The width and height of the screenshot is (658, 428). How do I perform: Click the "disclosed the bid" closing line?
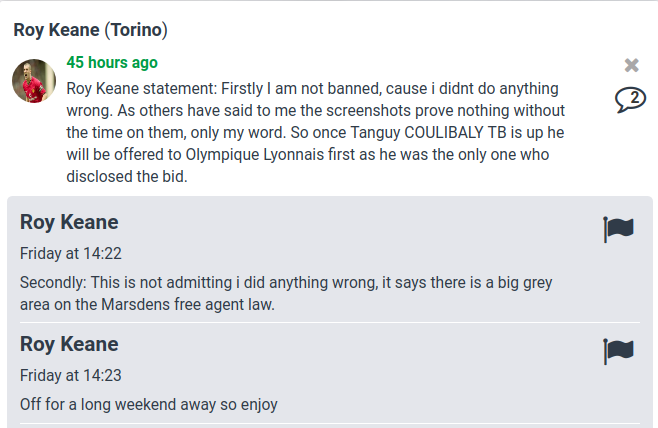coord(127,177)
